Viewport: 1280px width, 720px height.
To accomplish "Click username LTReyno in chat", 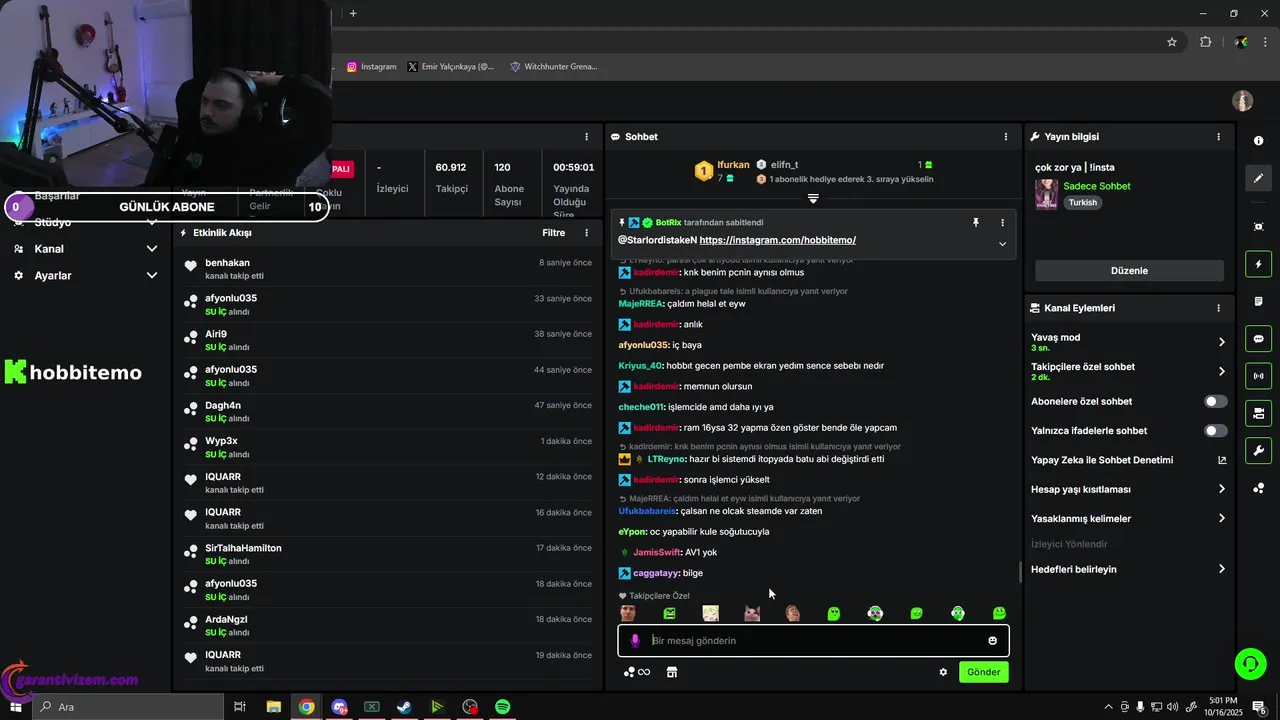I will click(666, 460).
